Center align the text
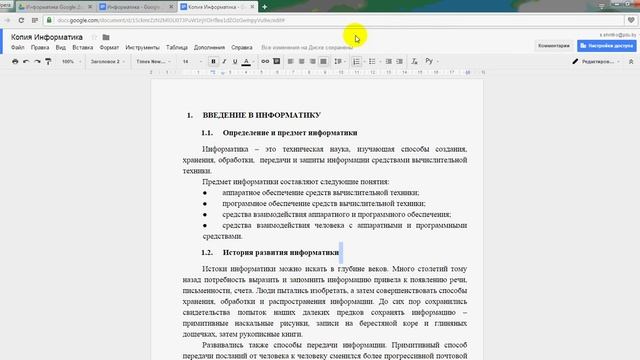This screenshot has width=640, height=360. (302, 62)
